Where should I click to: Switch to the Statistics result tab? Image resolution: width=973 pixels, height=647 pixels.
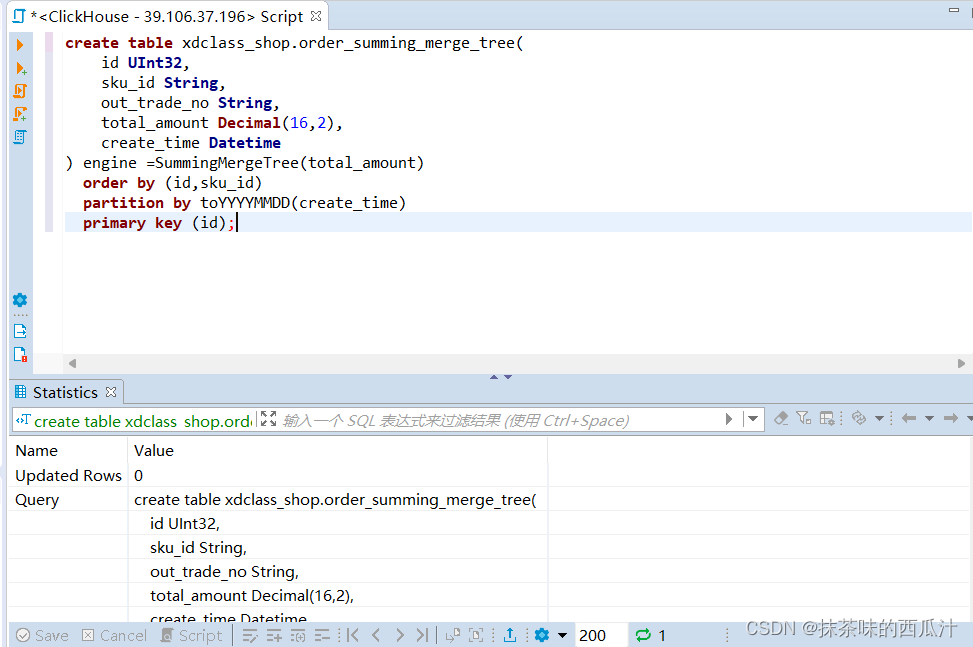(x=65, y=393)
